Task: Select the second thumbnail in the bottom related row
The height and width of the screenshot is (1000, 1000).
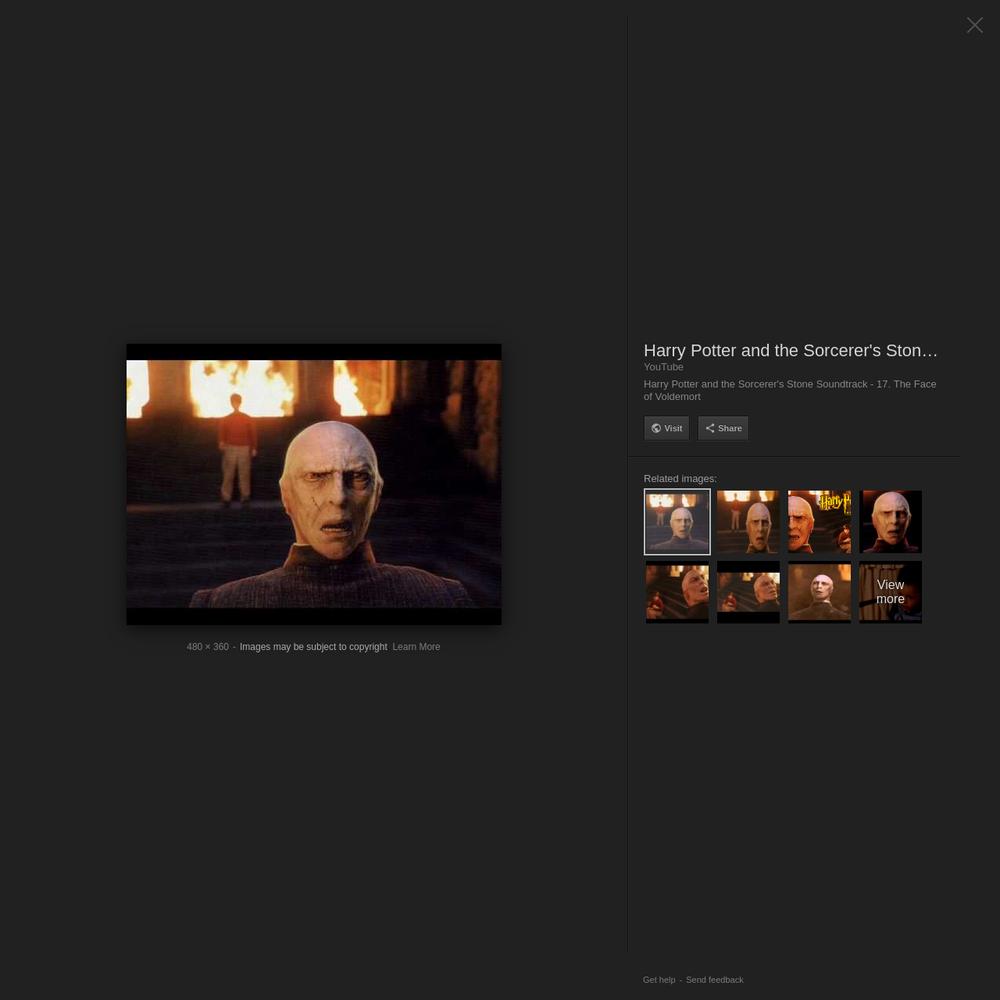Action: 748,592
